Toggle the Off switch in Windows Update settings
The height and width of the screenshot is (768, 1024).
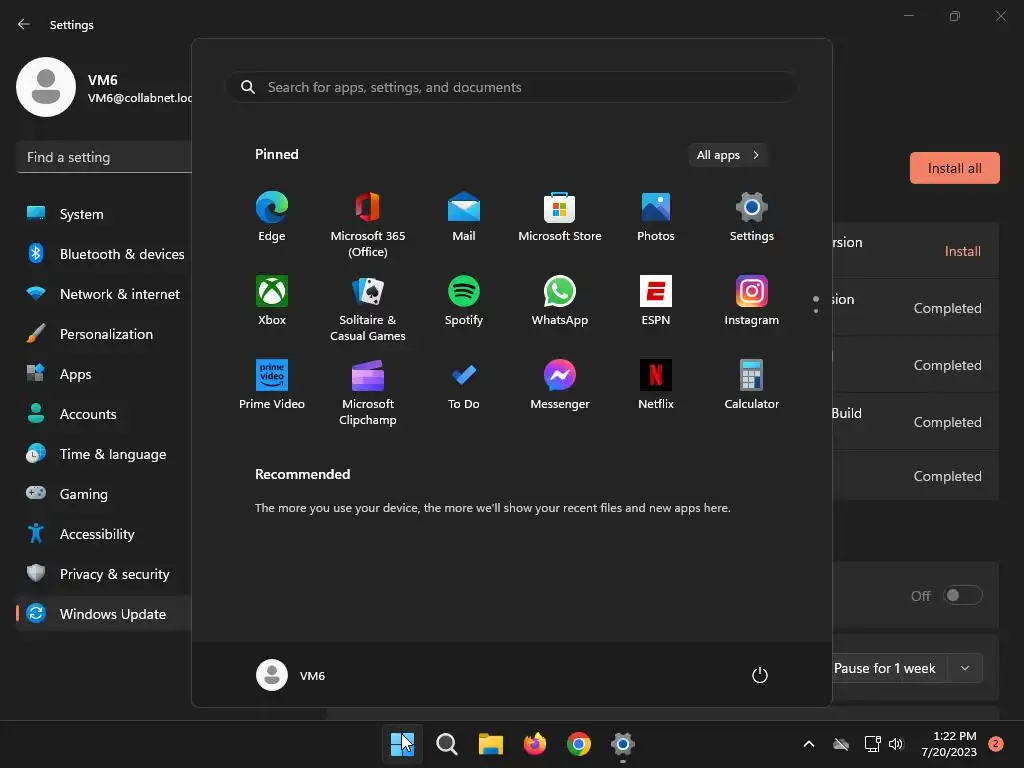[963, 595]
